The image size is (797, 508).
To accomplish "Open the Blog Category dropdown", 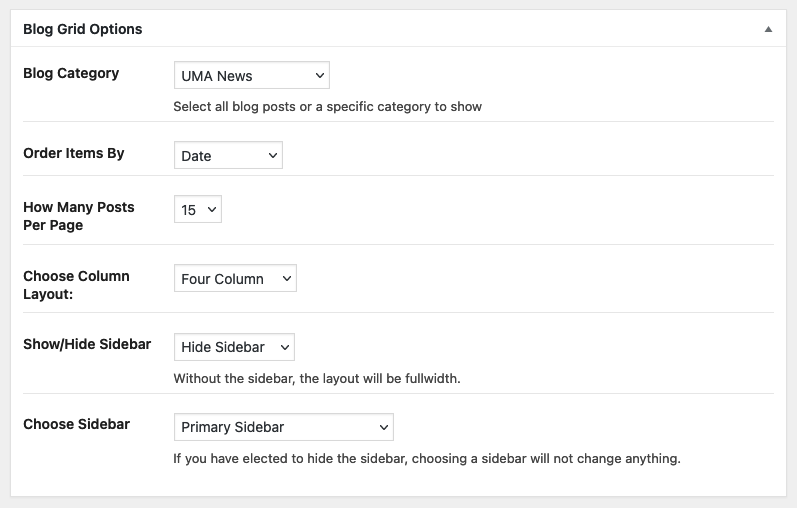I will [252, 75].
